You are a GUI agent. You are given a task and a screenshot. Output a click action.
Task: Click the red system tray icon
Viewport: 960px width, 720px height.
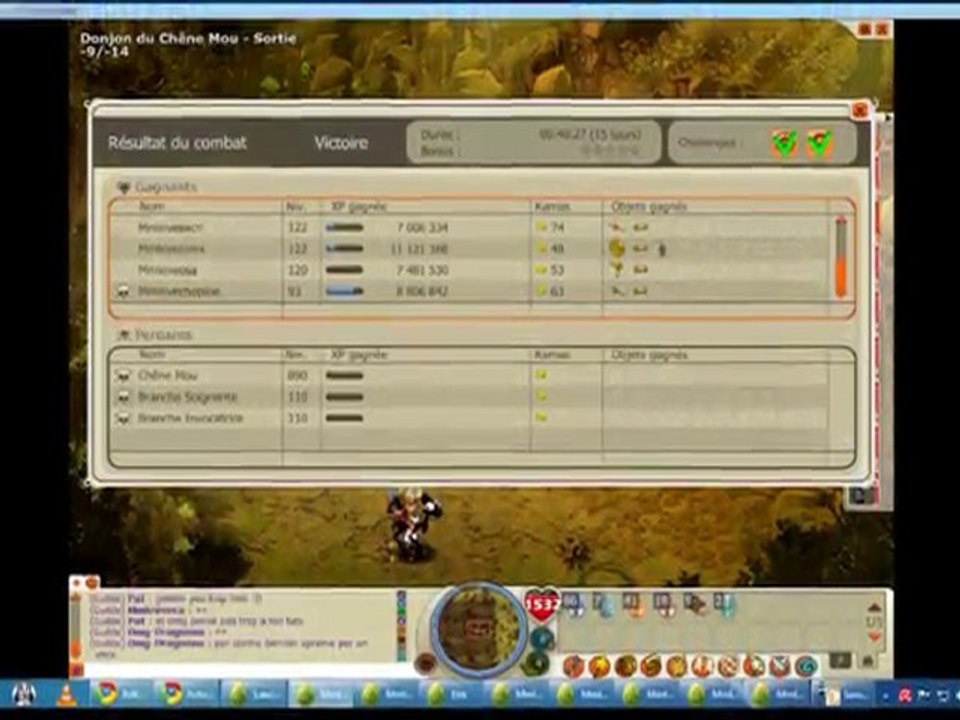905,695
